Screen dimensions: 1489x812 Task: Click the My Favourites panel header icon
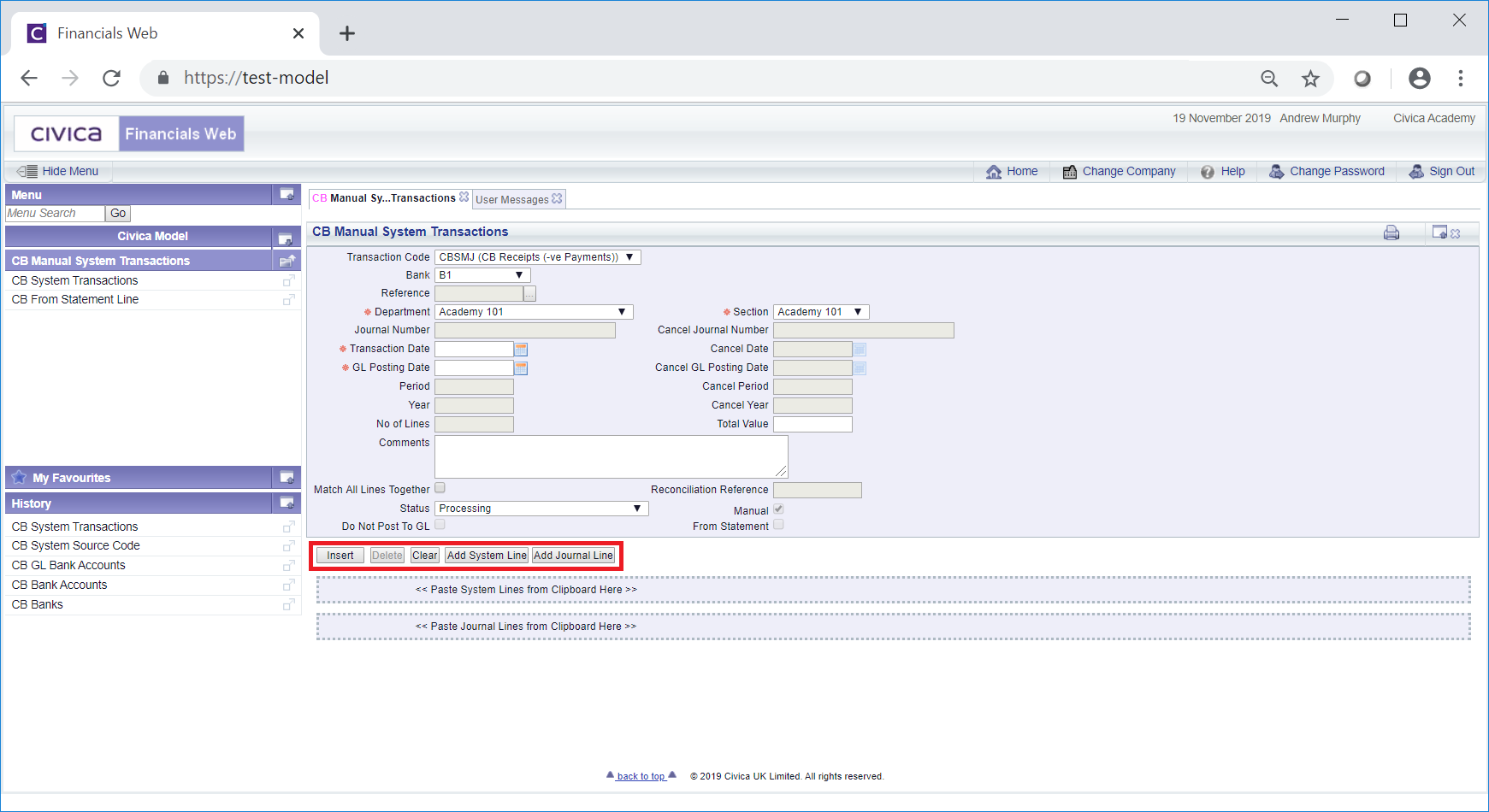(287, 478)
